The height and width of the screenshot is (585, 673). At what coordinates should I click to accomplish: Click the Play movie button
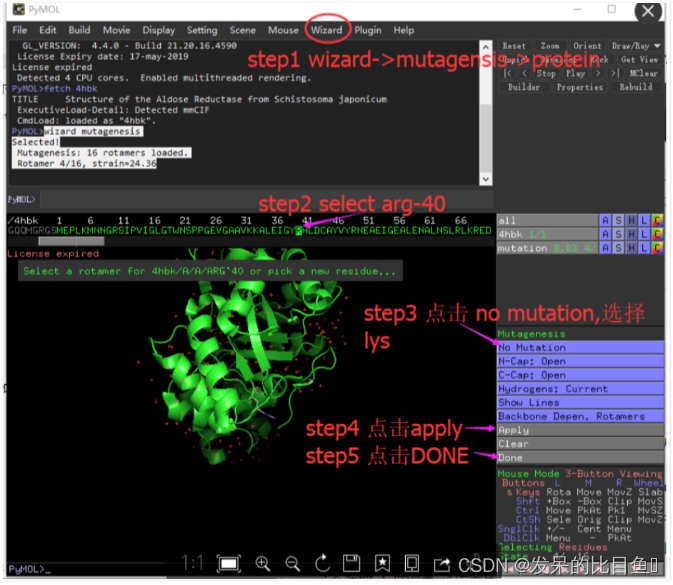575,73
